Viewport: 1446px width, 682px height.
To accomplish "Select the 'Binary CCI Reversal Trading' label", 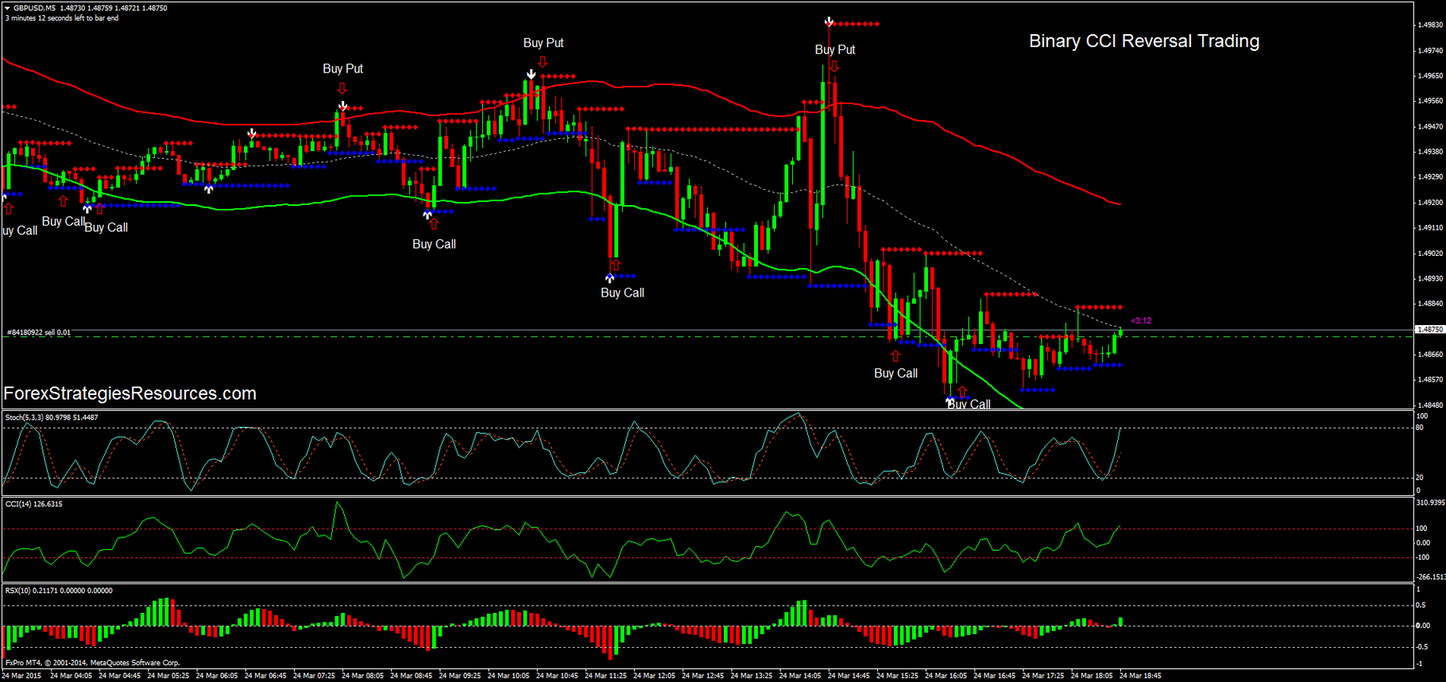I will 1144,42.
